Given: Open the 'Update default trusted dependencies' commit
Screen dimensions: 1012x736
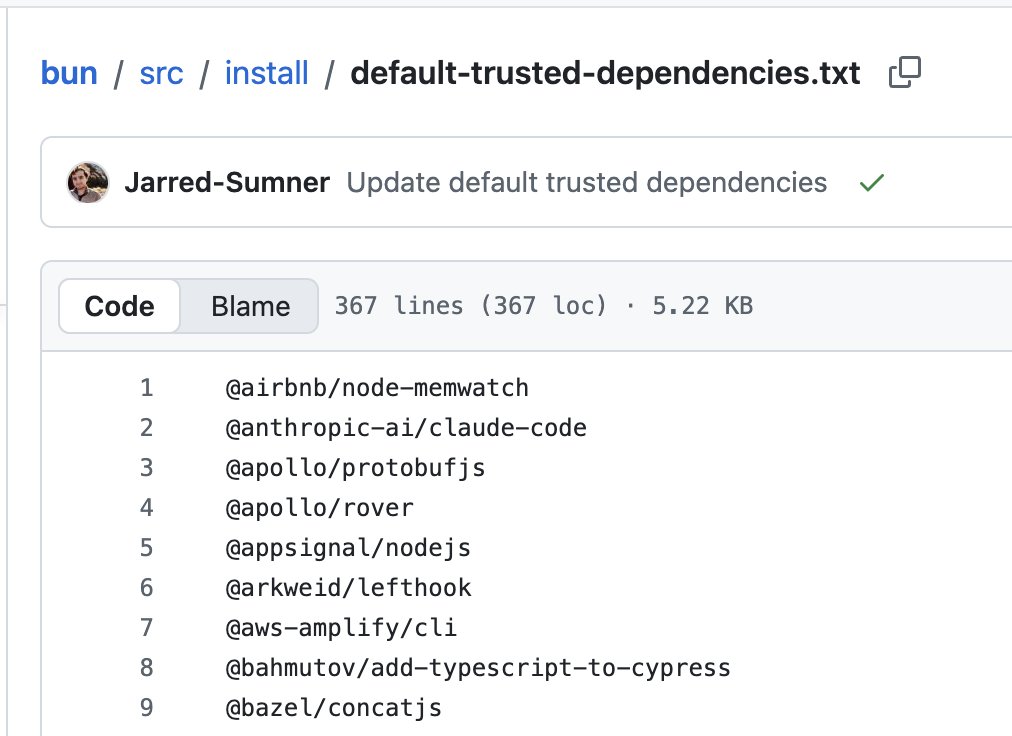Looking at the screenshot, I should click(x=587, y=183).
